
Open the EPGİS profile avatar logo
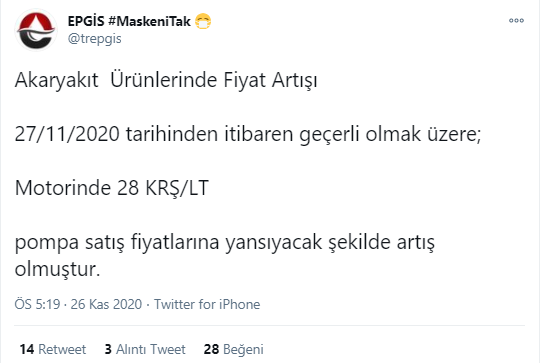pyautogui.click(x=36, y=30)
